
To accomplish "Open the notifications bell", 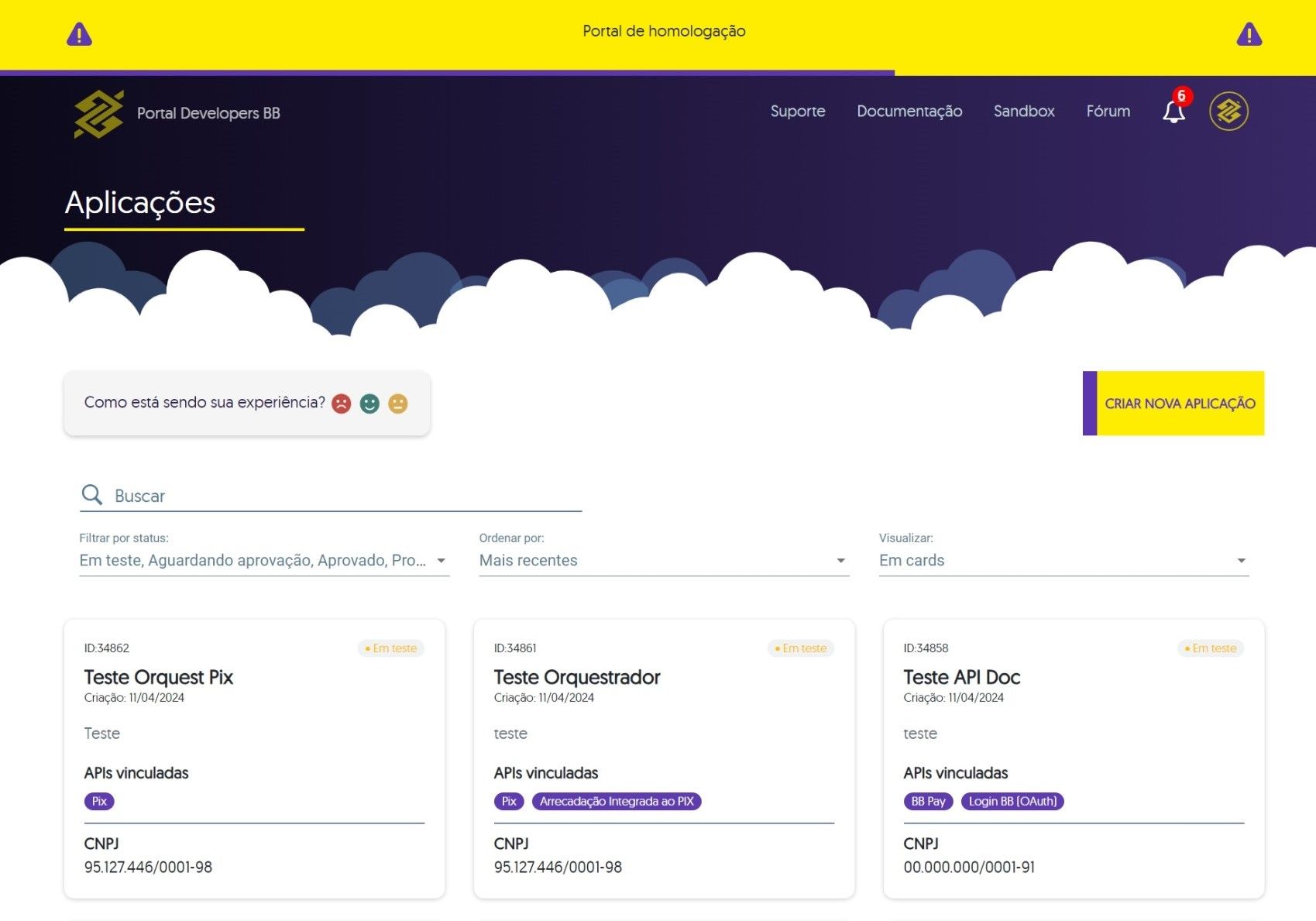I will tap(1173, 112).
